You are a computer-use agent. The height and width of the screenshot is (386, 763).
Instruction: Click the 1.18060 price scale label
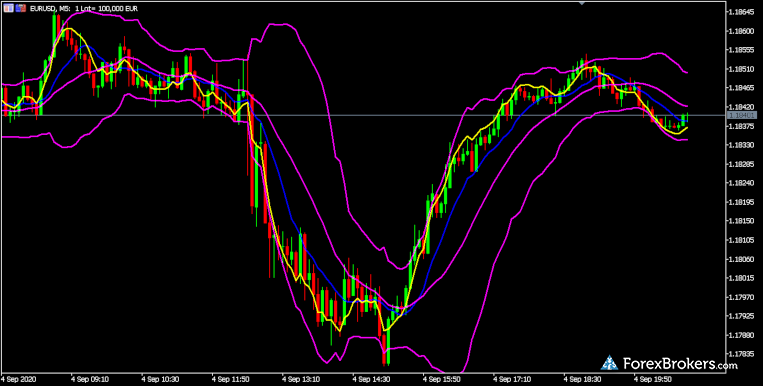click(x=742, y=259)
